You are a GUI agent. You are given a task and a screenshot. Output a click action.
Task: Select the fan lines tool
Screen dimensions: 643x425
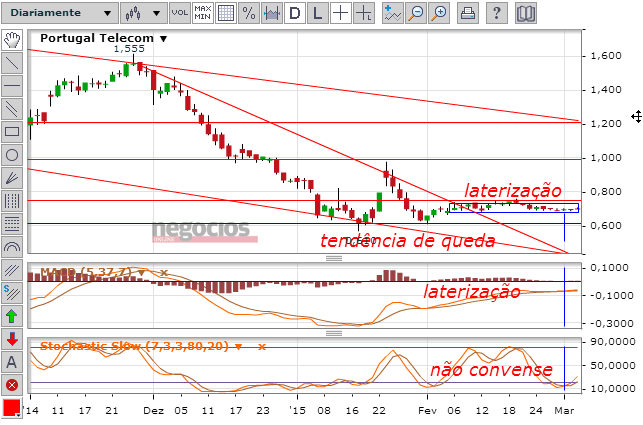tap(12, 178)
